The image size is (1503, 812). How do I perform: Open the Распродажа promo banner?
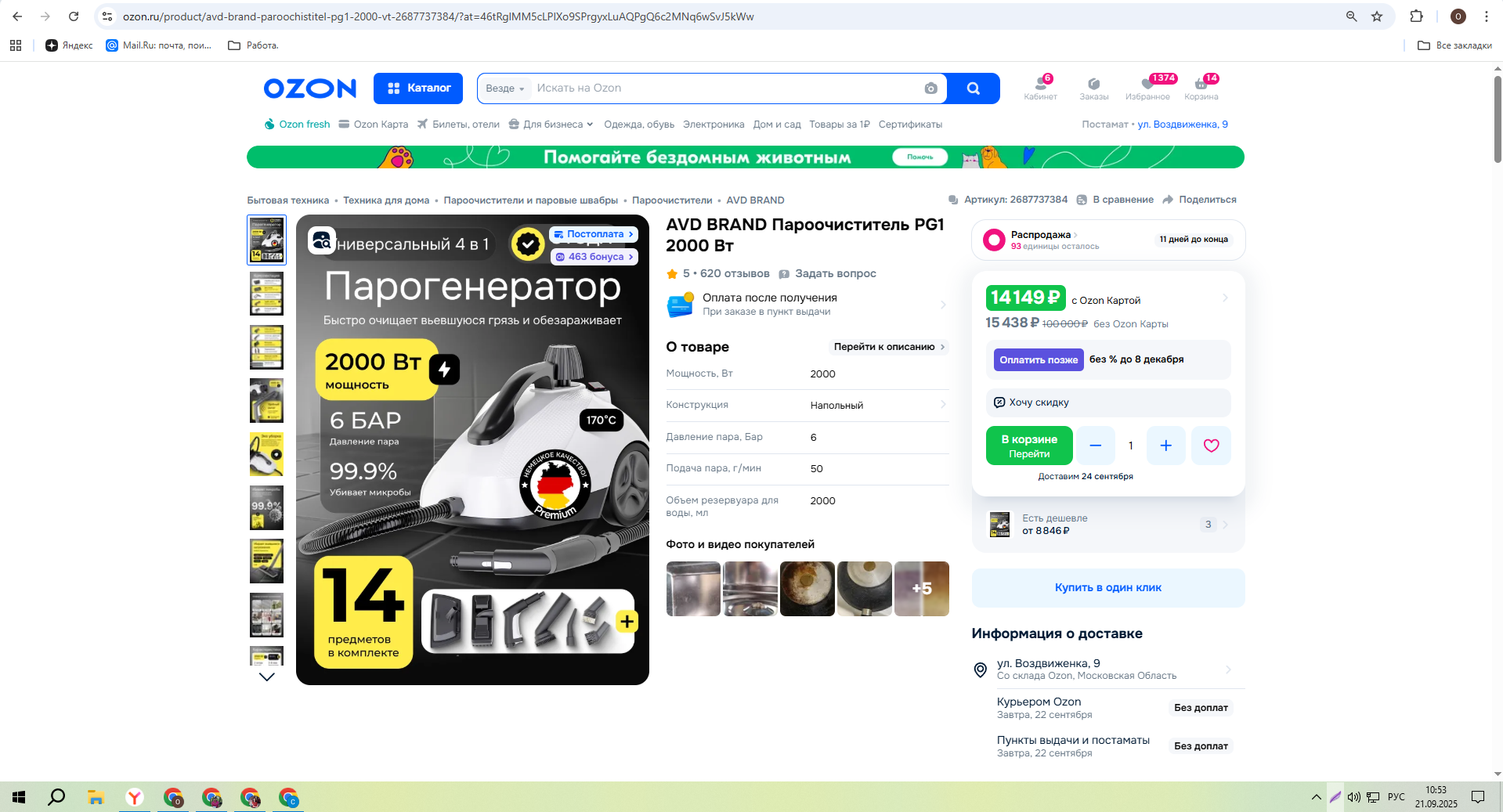point(1108,240)
